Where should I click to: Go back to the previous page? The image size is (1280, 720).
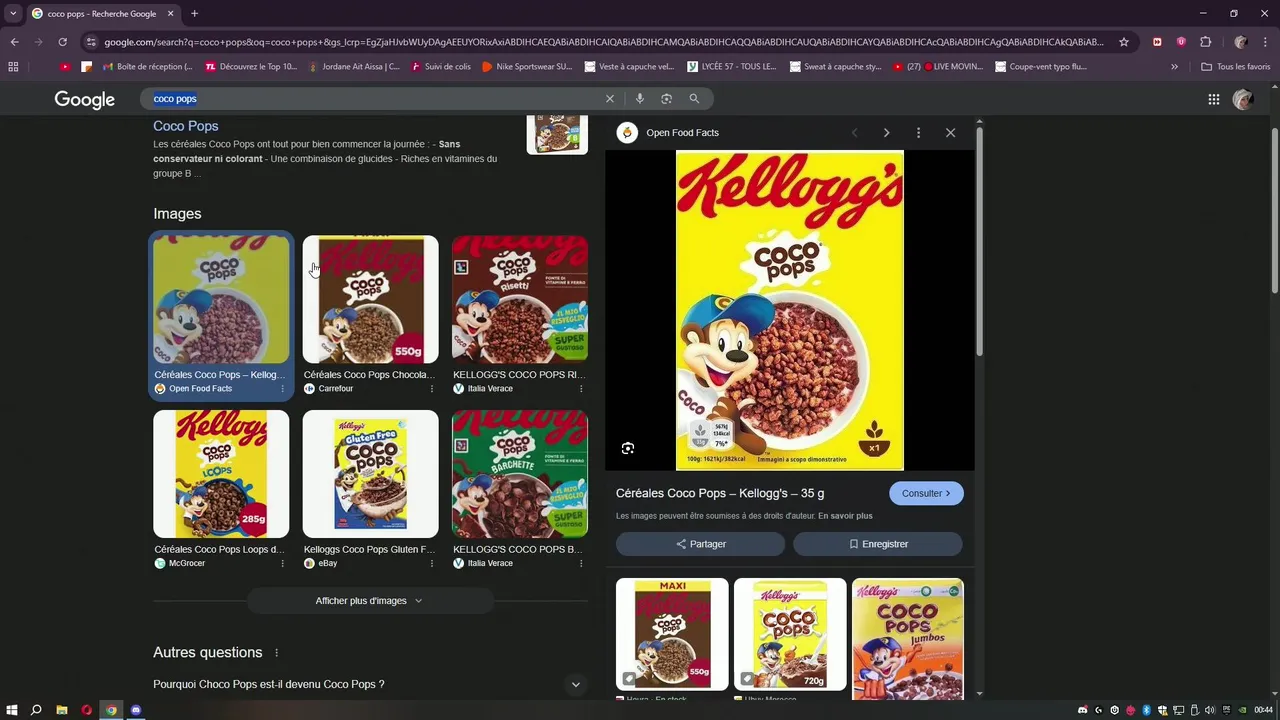[x=14, y=42]
